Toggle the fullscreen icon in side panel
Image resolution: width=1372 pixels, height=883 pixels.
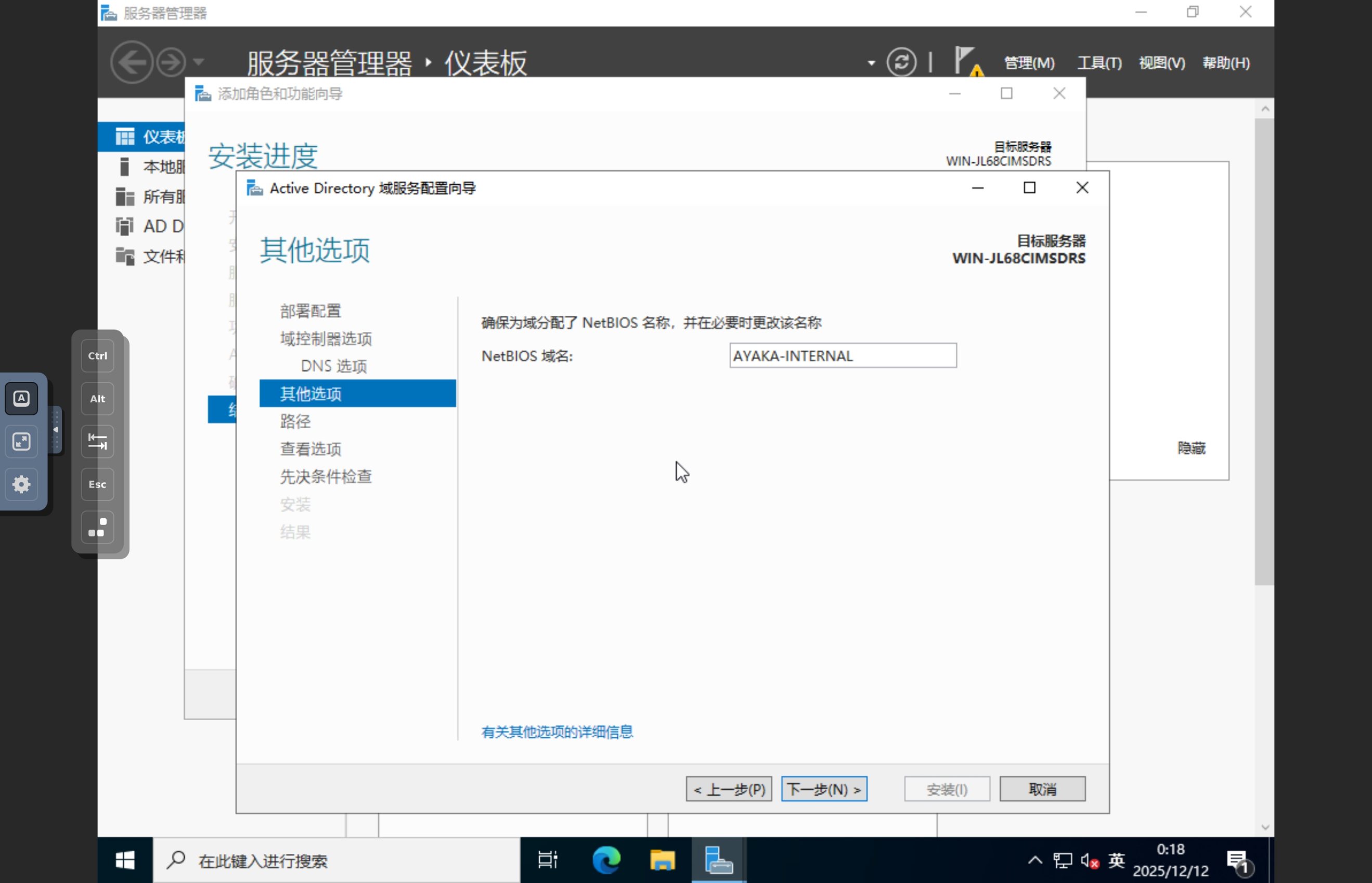click(21, 441)
